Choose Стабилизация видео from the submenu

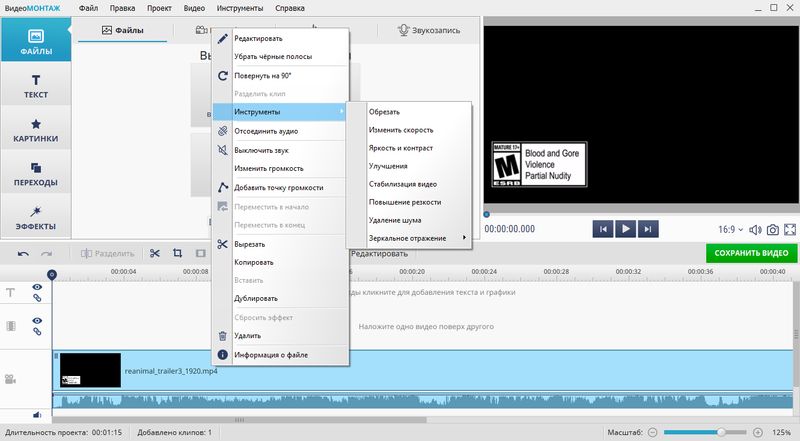click(402, 184)
